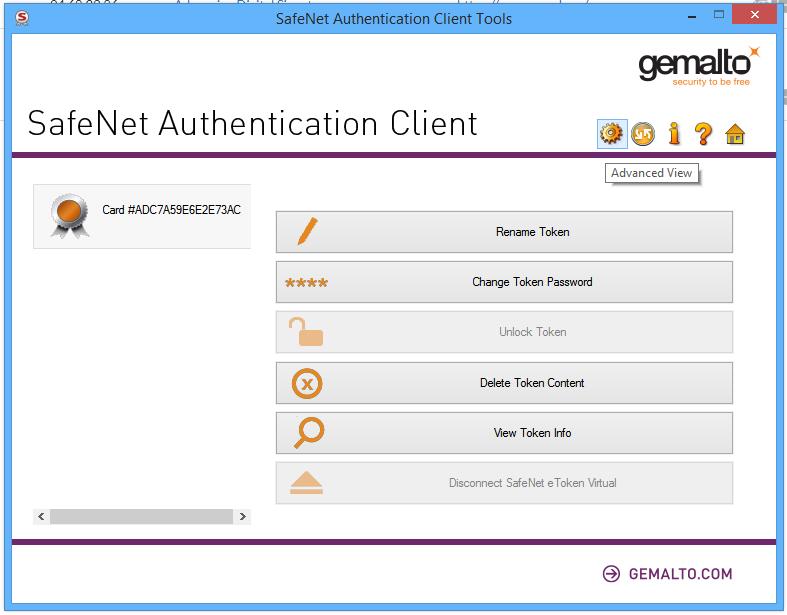Click the Advanced View tooltip label
787x615 pixels.
(x=651, y=173)
